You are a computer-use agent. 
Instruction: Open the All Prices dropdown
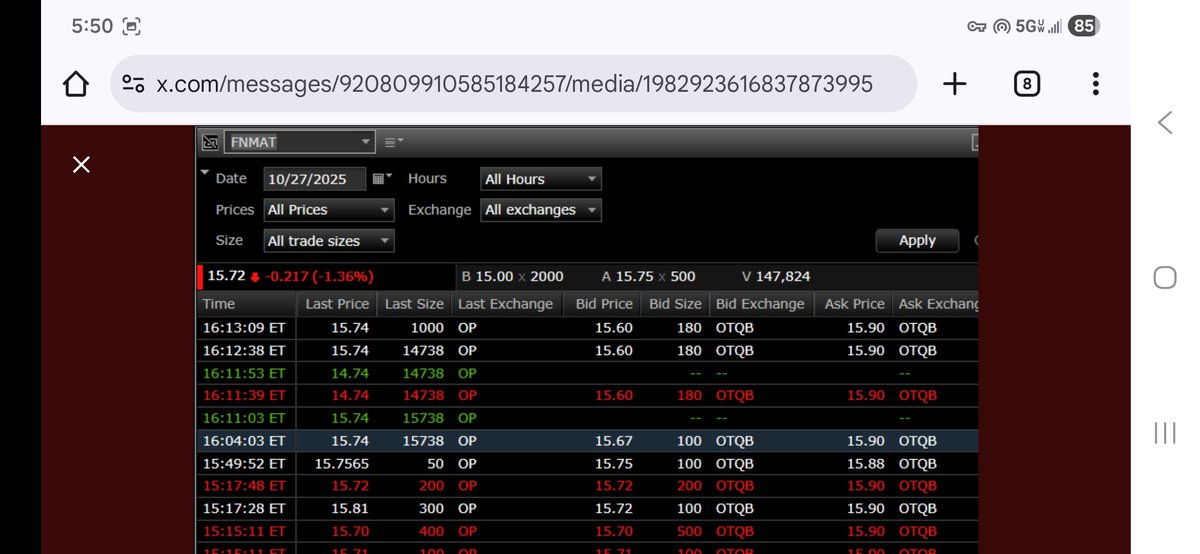point(329,210)
